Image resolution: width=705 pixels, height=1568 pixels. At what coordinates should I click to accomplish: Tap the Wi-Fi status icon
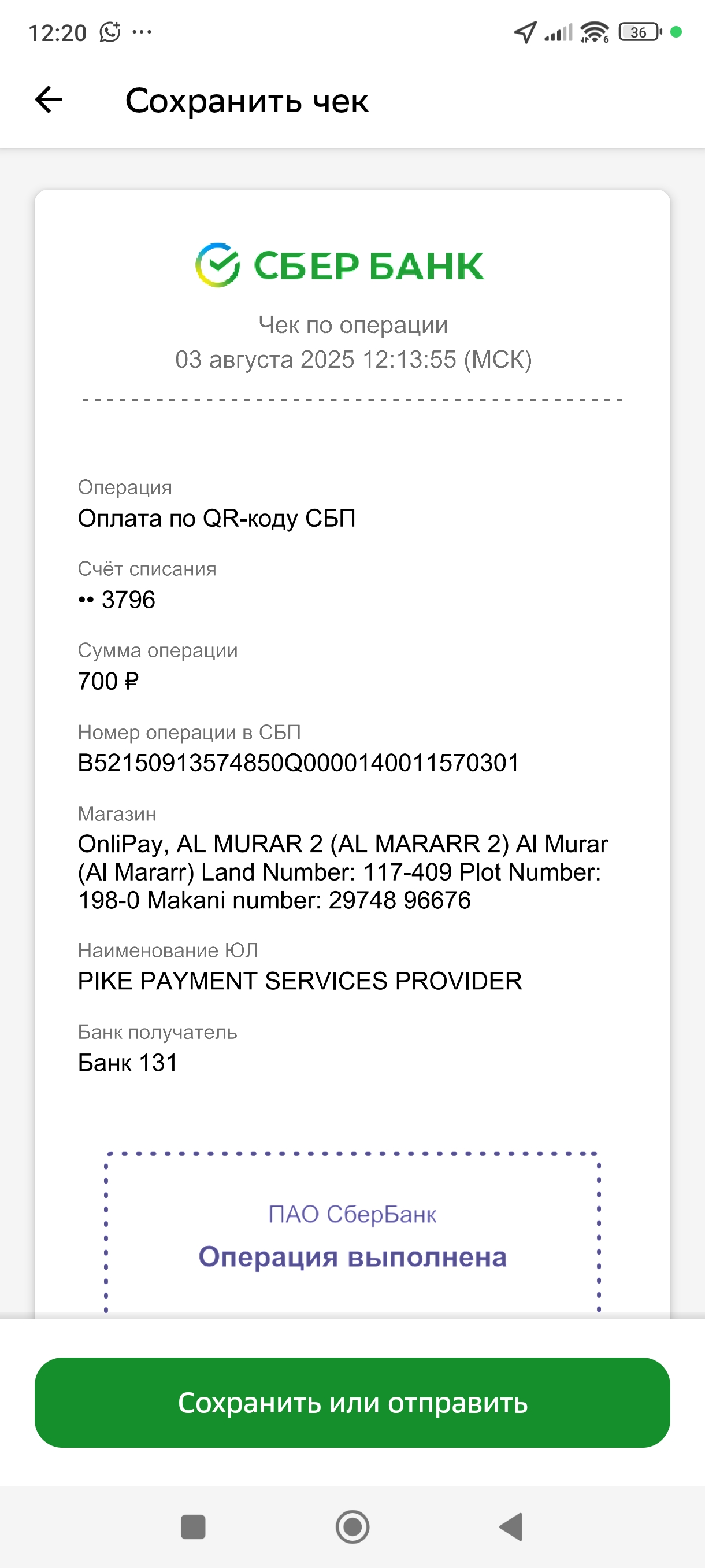[x=594, y=32]
